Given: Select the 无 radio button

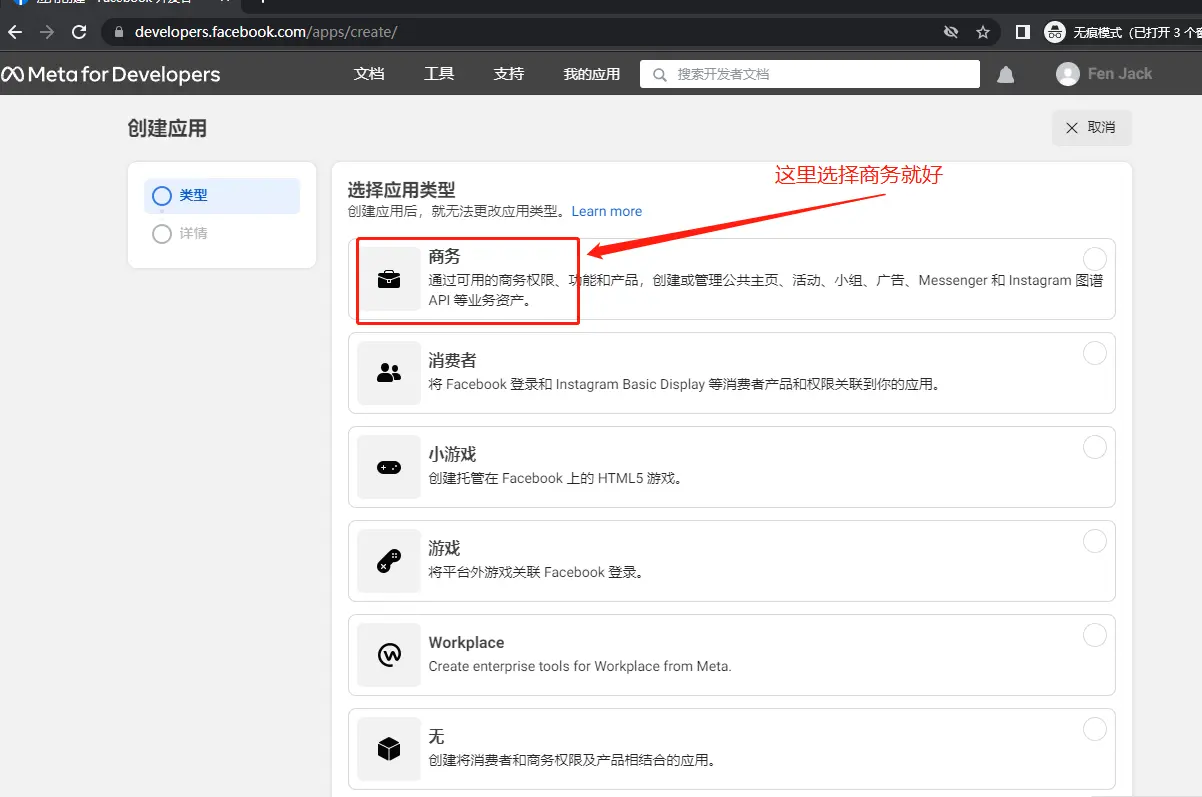Looking at the screenshot, I should point(1095,729).
